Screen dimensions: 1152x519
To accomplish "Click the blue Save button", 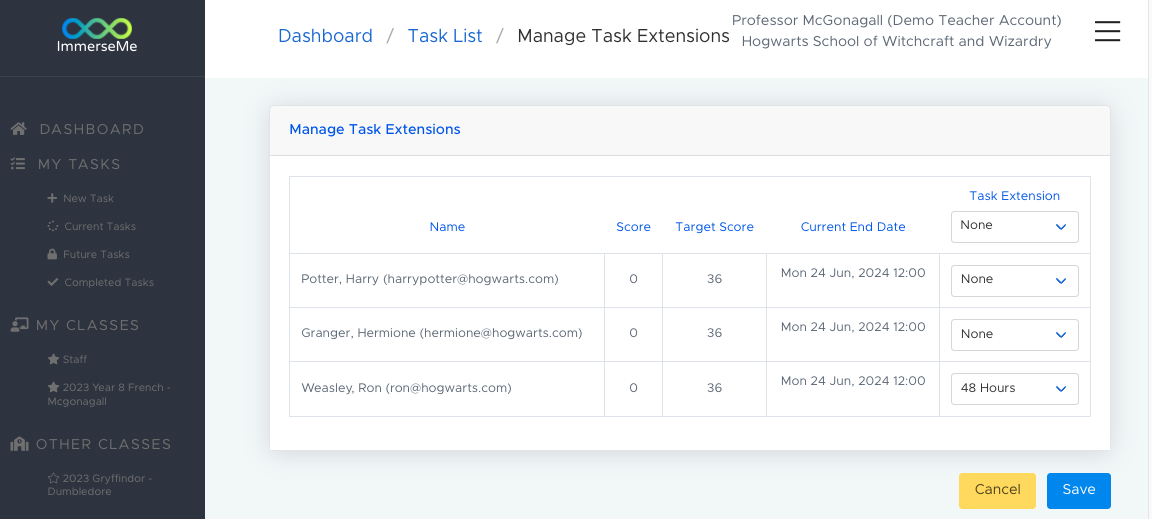I will [1079, 490].
